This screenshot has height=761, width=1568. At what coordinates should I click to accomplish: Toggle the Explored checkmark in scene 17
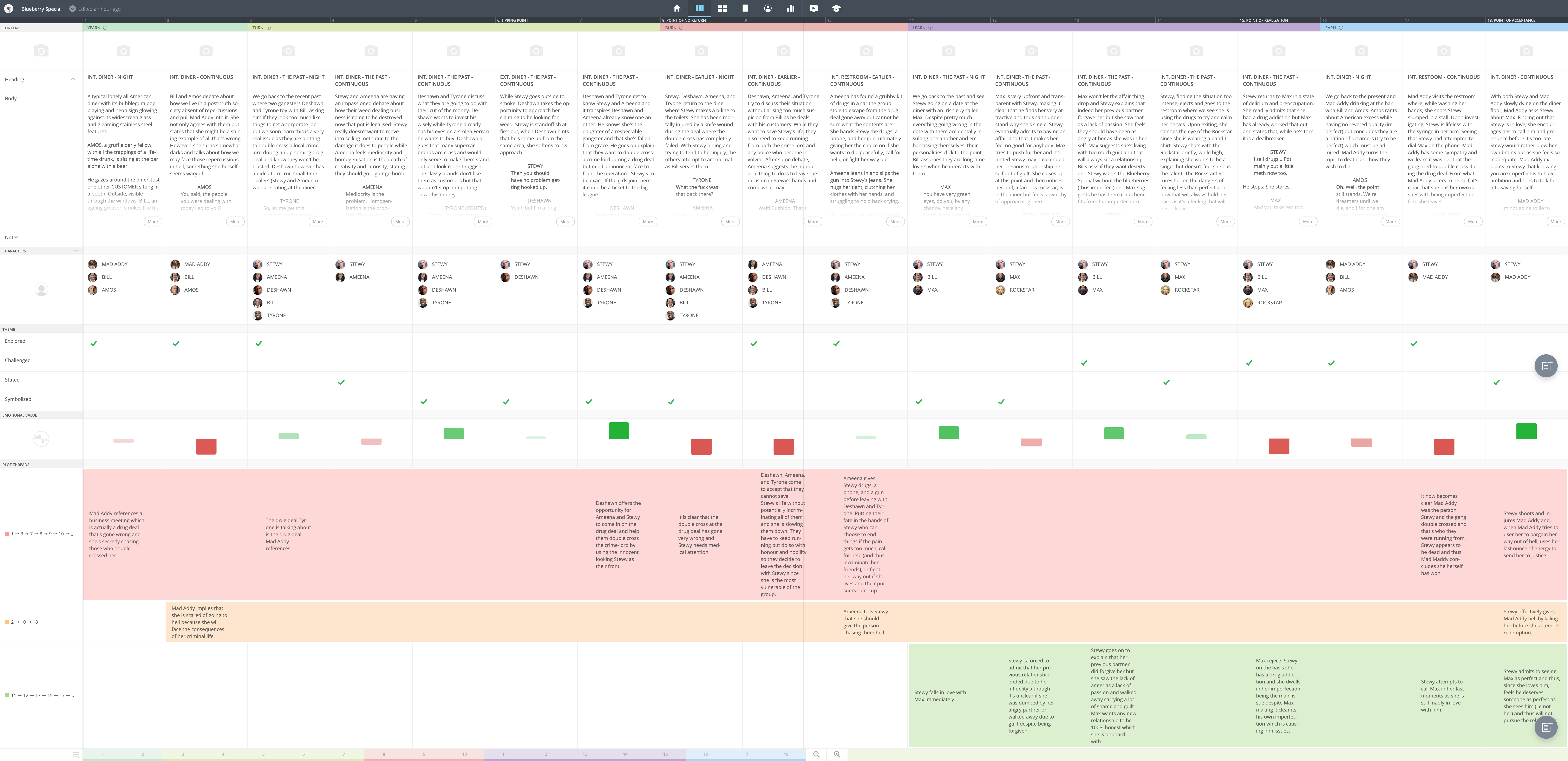tap(1414, 344)
